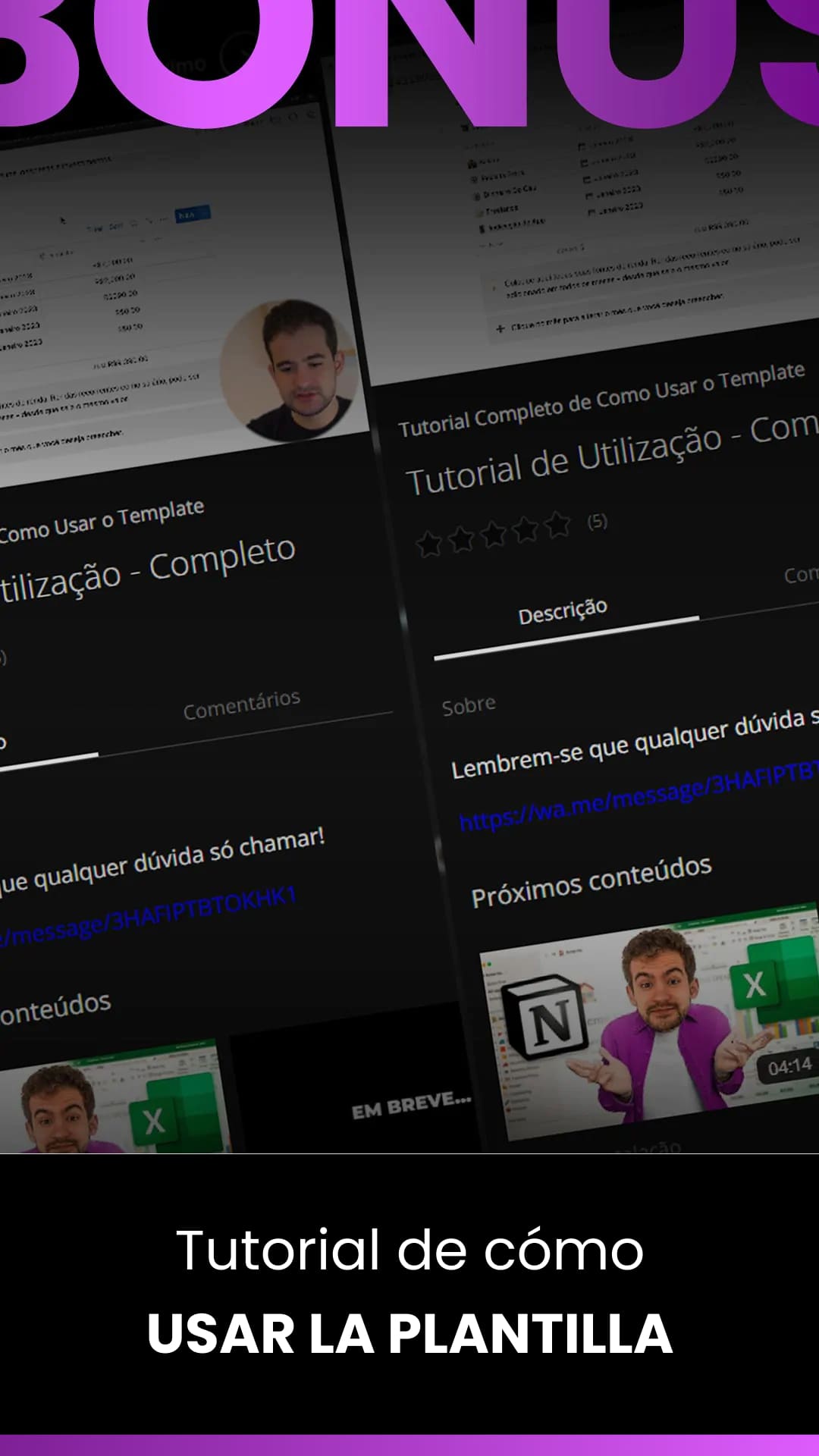
Task: Click the "USAR LA PLANTILLA" caption text
Action: (x=409, y=1334)
